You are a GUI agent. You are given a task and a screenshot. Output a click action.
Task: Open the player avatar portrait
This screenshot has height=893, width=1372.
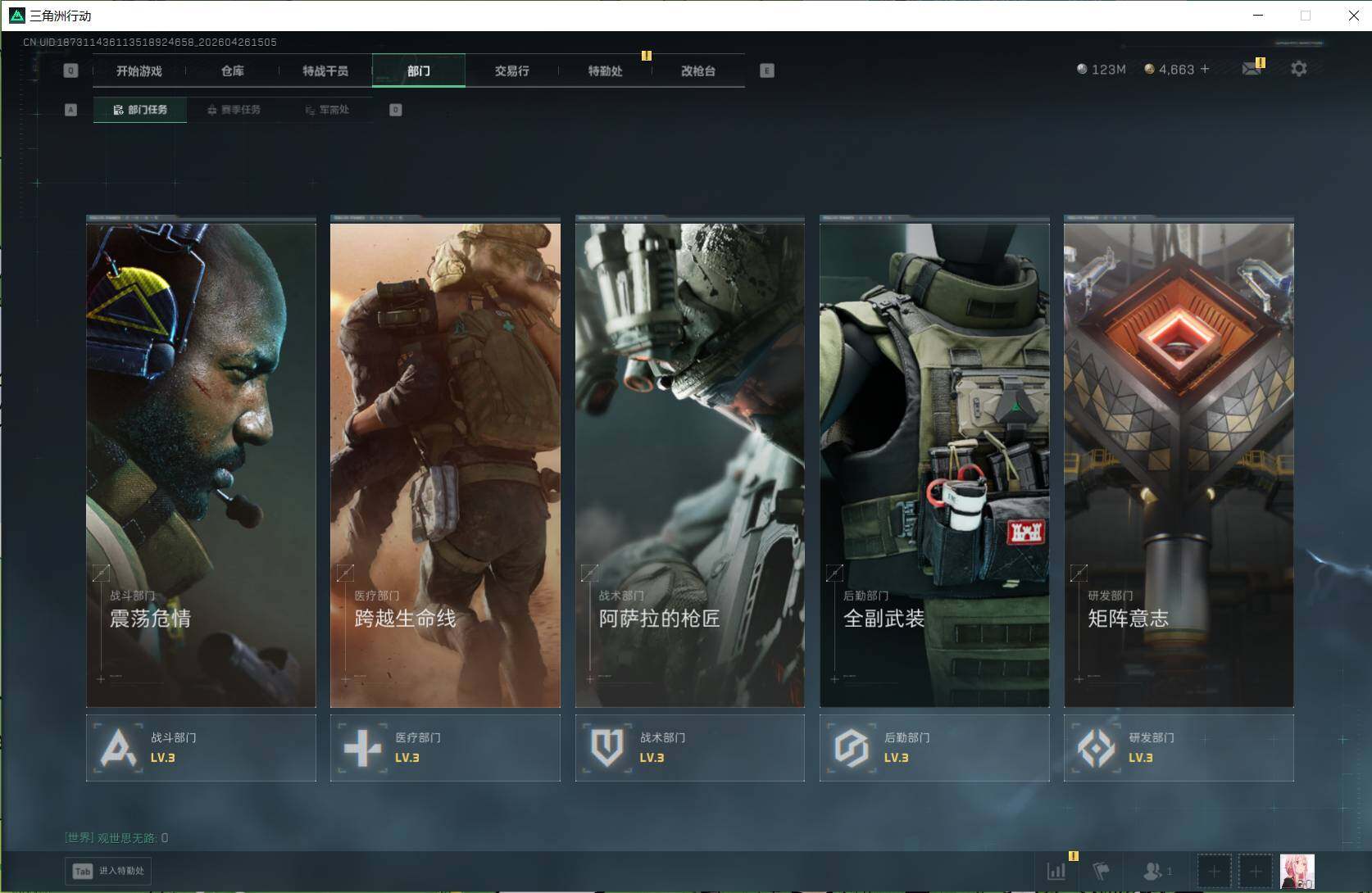coord(1297,871)
